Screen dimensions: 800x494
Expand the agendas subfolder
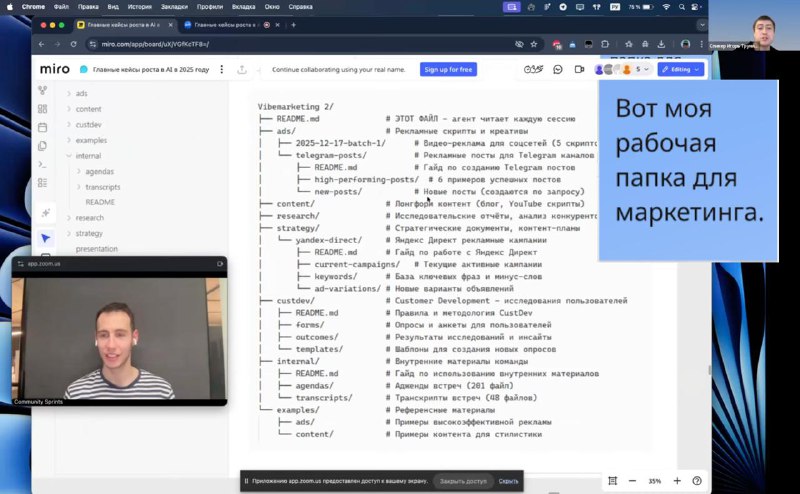79,171
